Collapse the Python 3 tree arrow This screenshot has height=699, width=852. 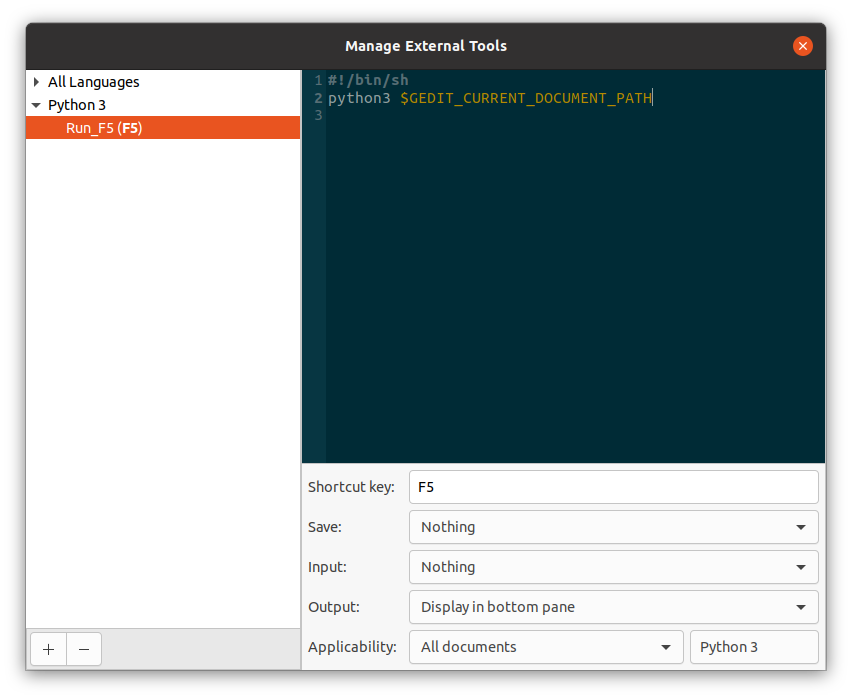pyautogui.click(x=37, y=105)
